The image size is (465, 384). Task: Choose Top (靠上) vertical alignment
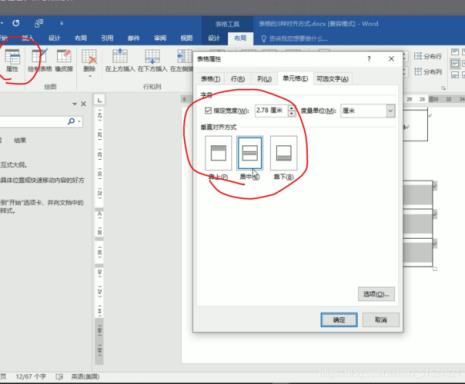click(218, 153)
